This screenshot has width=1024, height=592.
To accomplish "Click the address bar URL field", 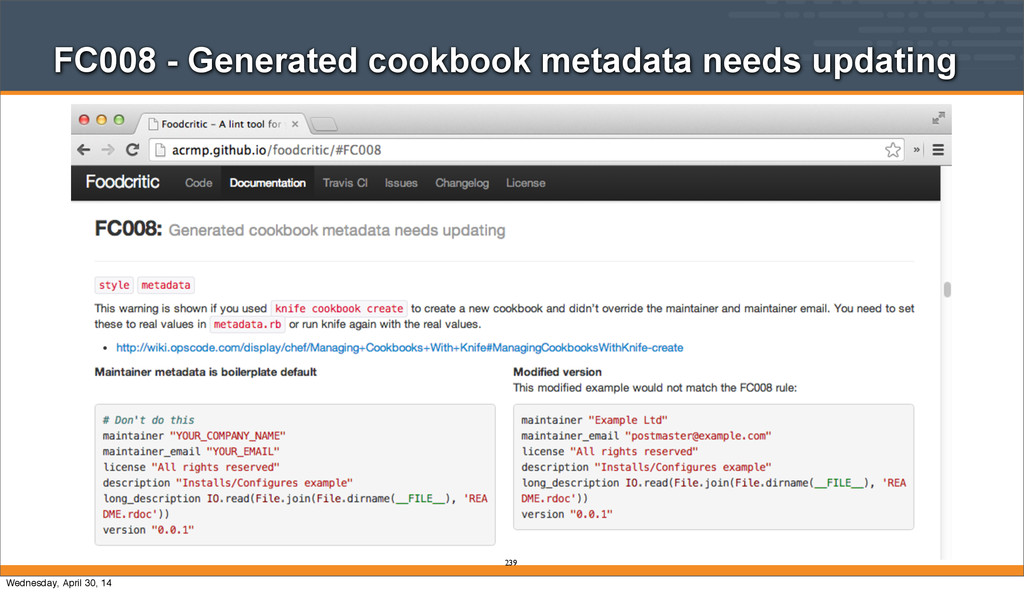I will [500, 150].
